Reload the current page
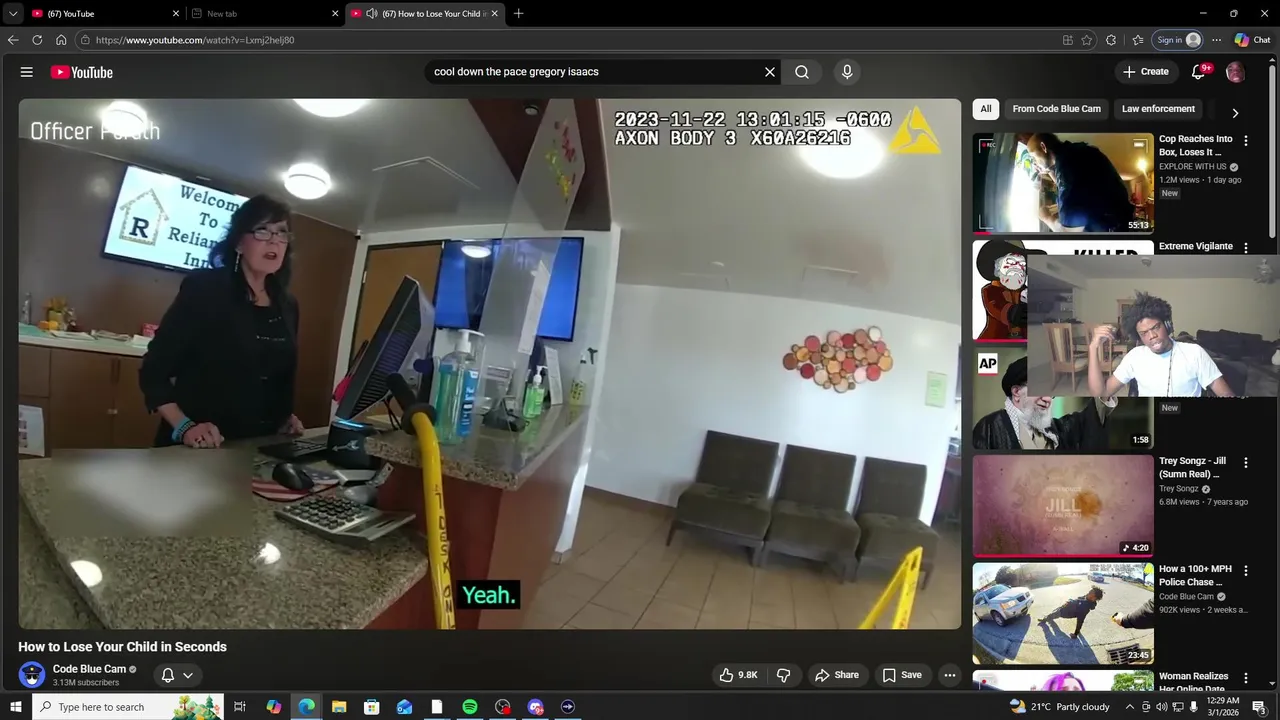 pos(37,40)
